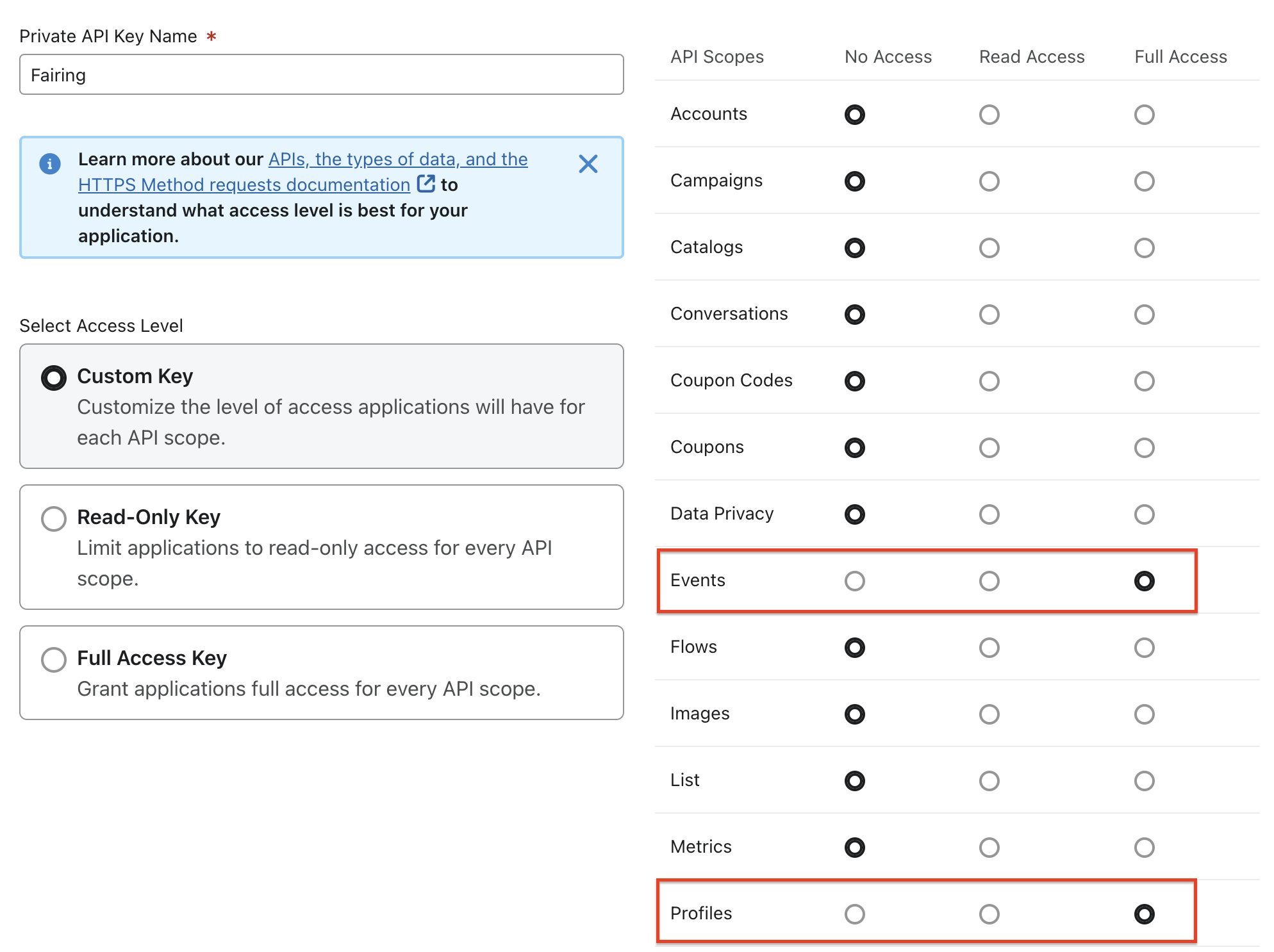Set Images scope to Full Access

[1144, 714]
